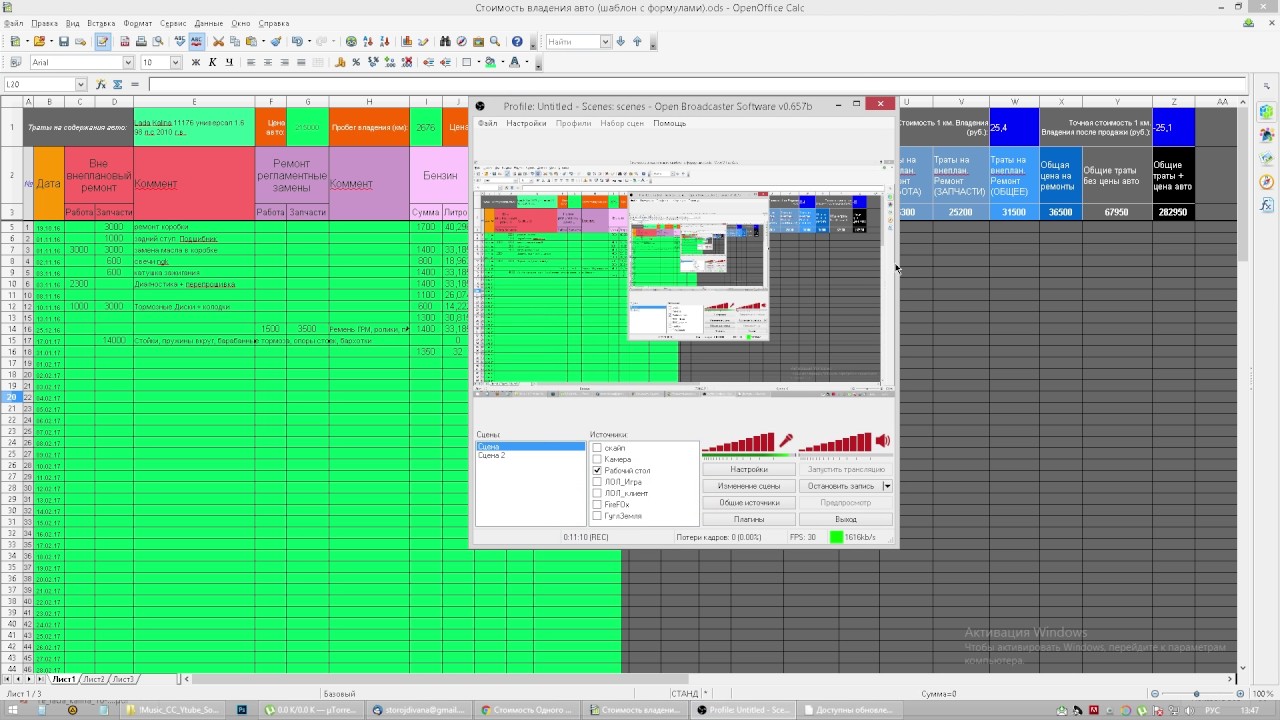Viewport: 1280px width, 720px height.
Task: Open the Формат menu in Calc
Action: point(138,23)
